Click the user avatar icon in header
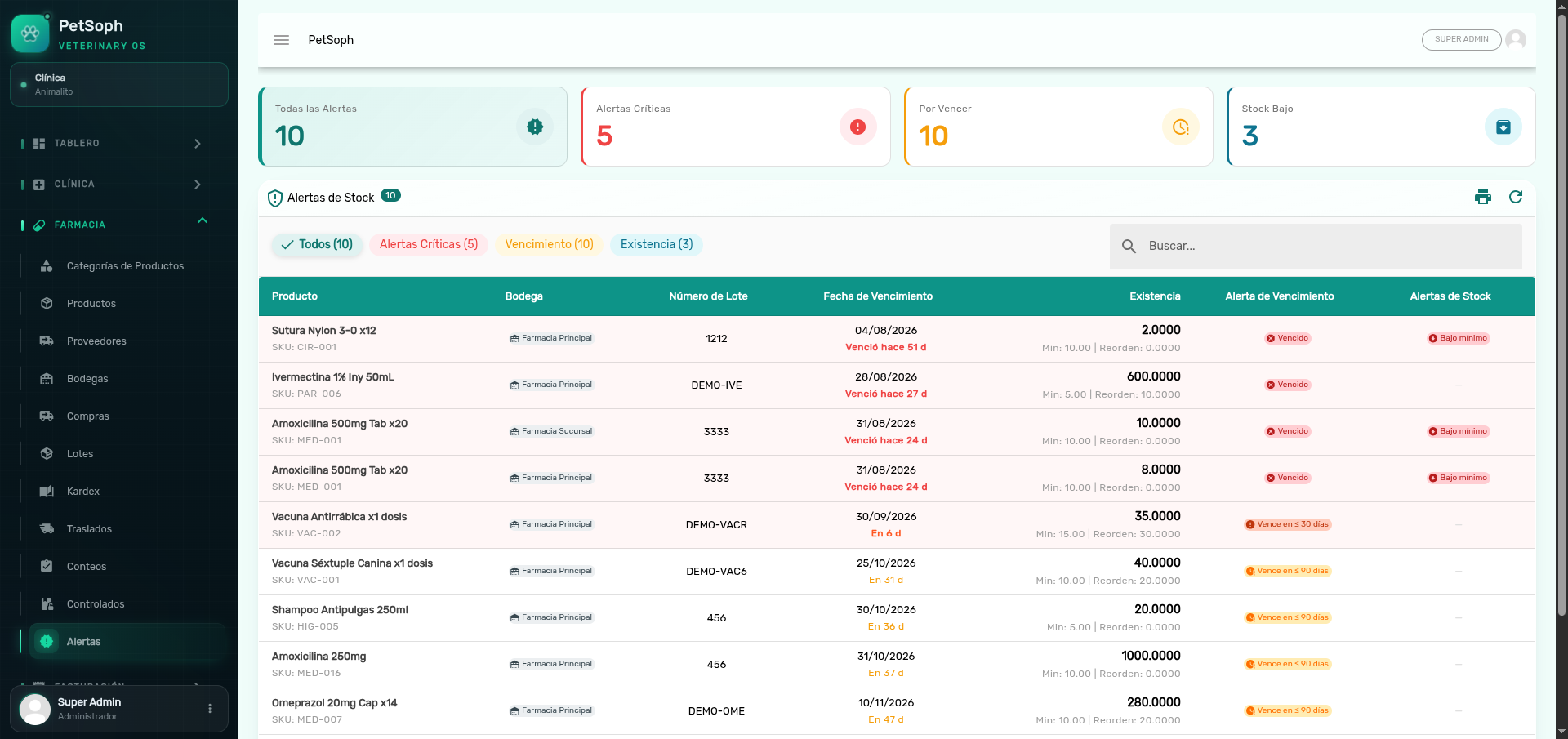The image size is (1568, 739). 1516,39
